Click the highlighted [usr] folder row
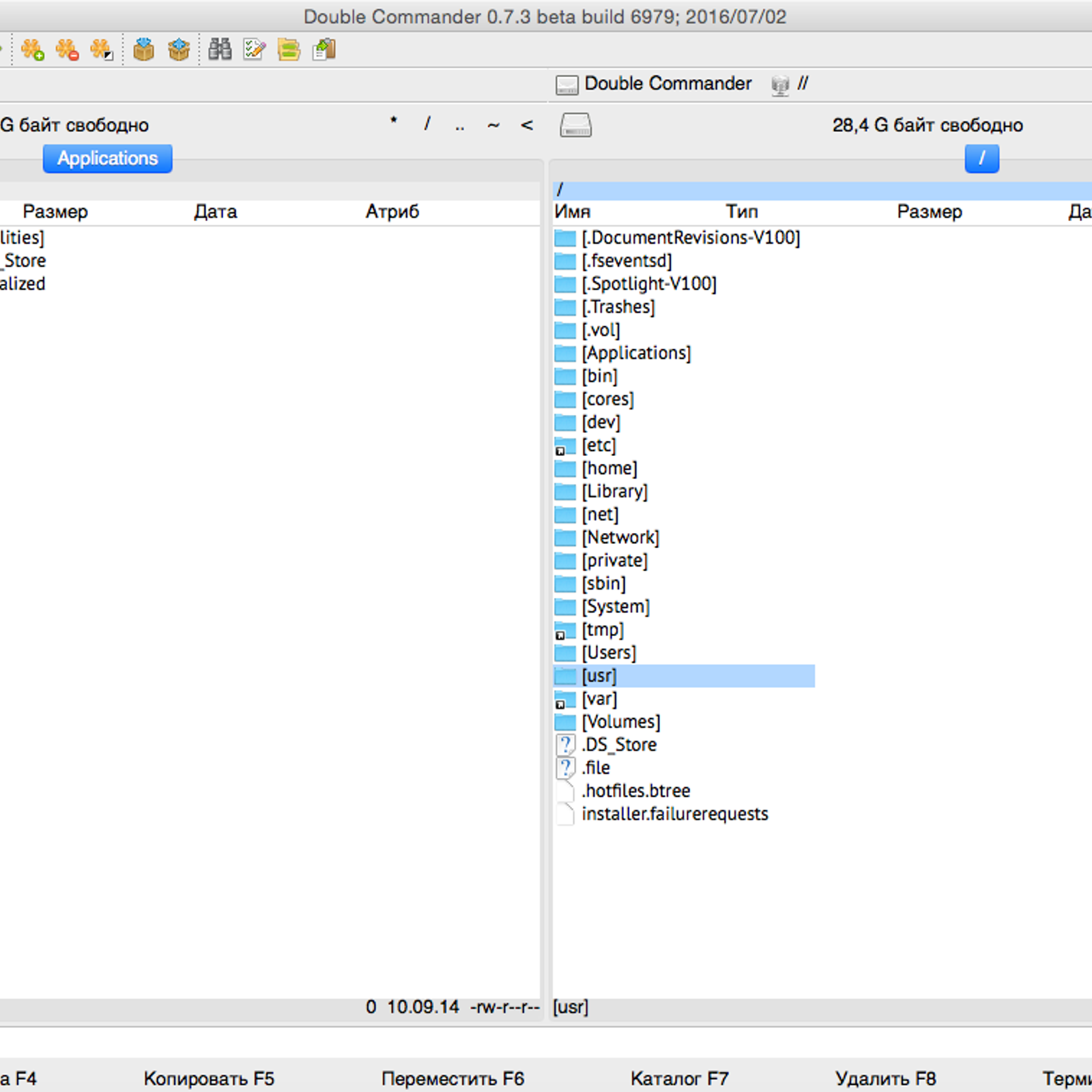This screenshot has height=1092, width=1092. 684,676
